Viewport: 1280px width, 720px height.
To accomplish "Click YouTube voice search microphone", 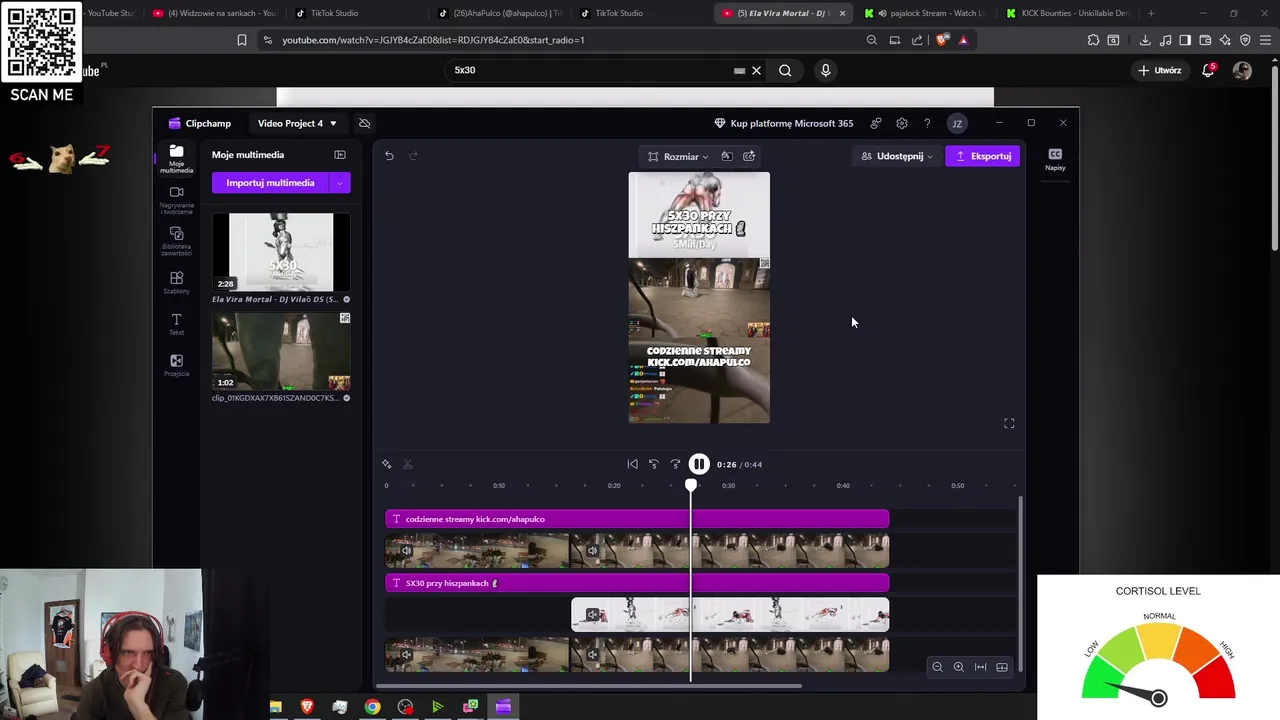I will tap(825, 70).
